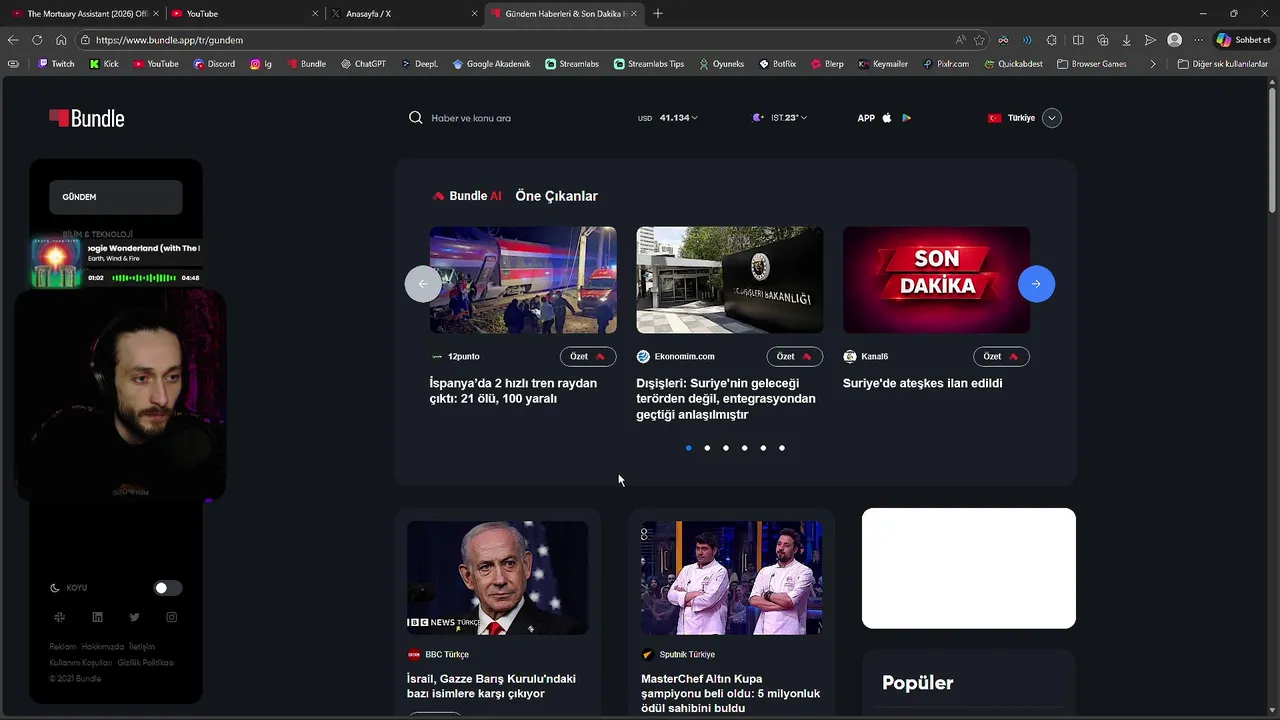Open Diğer sık kullanılanlar folder
This screenshot has height=720, width=1280.
click(1222, 64)
